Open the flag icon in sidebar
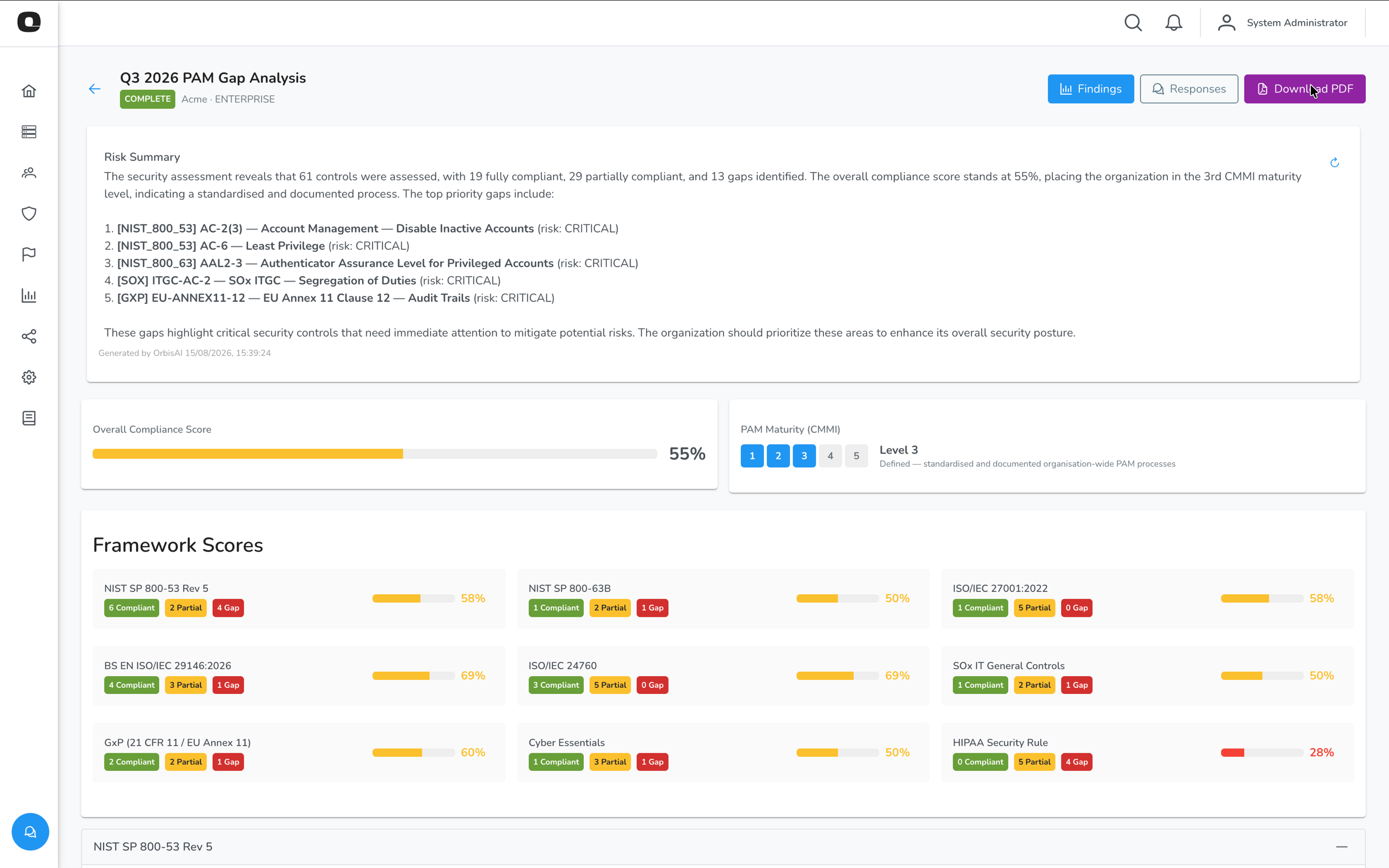 (x=29, y=254)
